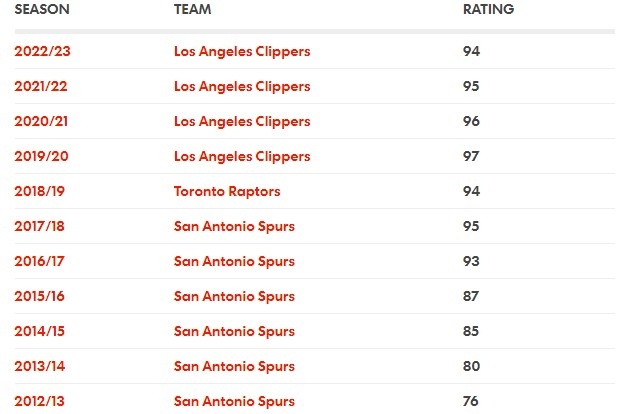The width and height of the screenshot is (619, 414).
Task: Open the 2012/13 season link
Action: click(39, 401)
